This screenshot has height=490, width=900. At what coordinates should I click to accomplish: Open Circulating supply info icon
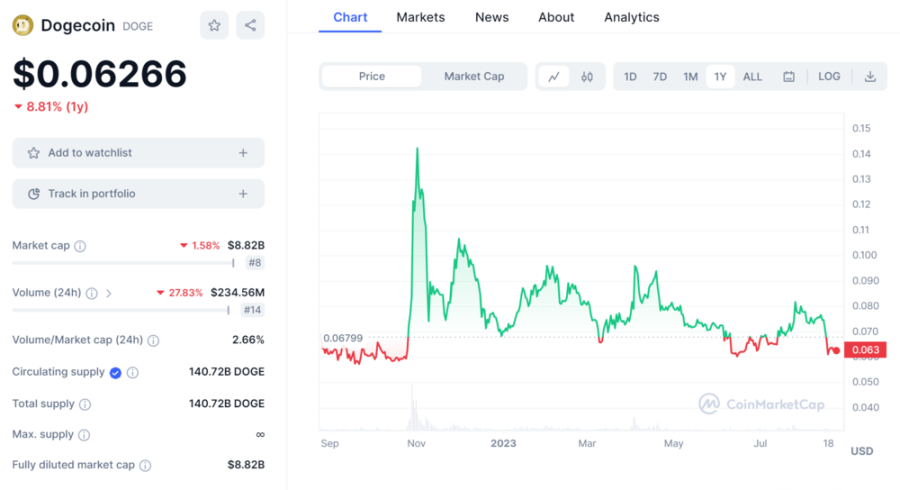[133, 373]
